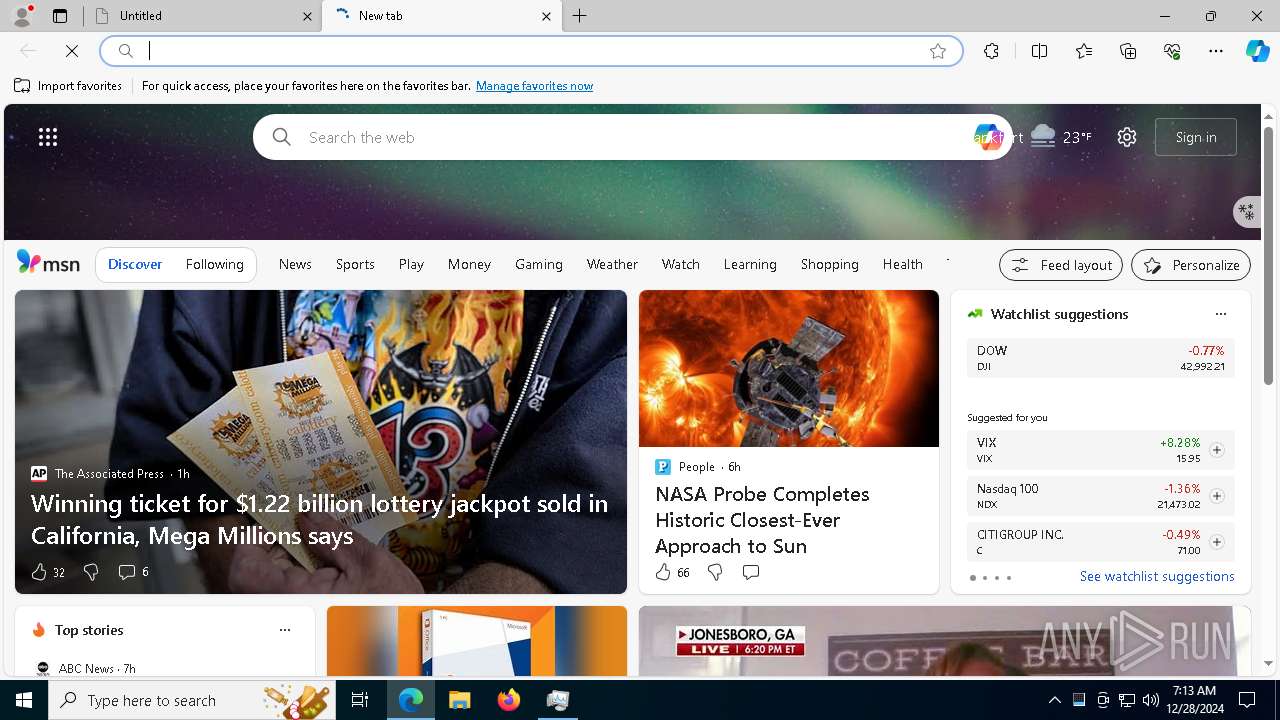The height and width of the screenshot is (720, 1280).
Task: Open the News category
Action: (295, 264)
